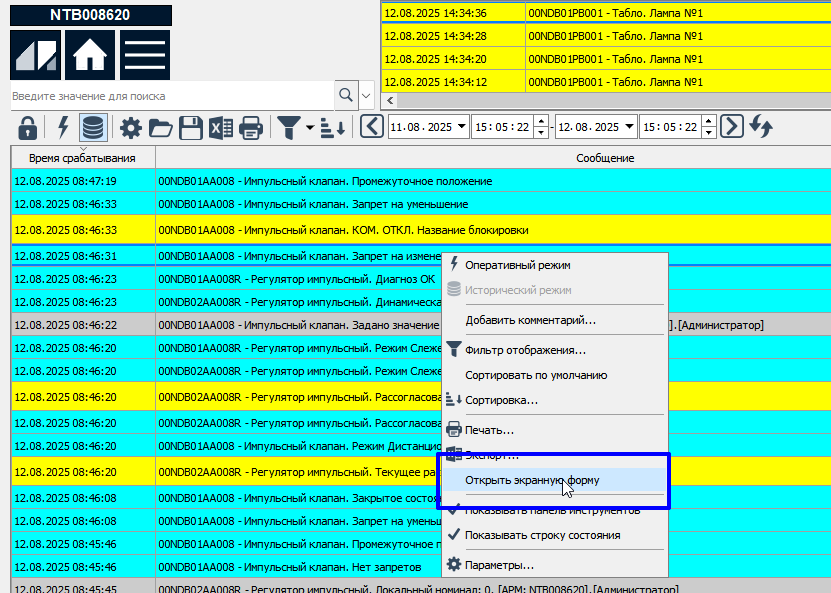Click the refresh arrows toolbar icon
This screenshot has height=593, width=831.
(x=762, y=127)
